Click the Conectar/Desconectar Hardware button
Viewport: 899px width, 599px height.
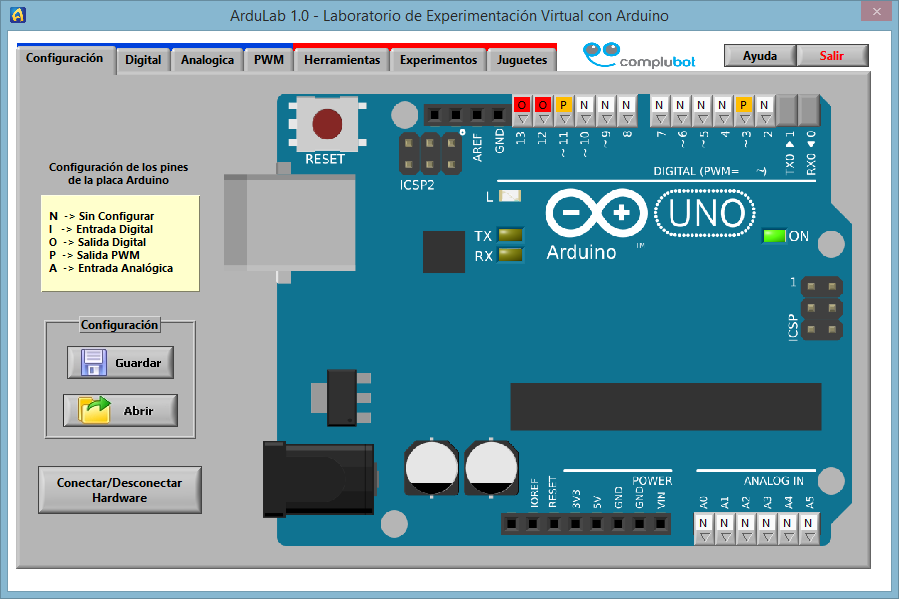pyautogui.click(x=120, y=490)
